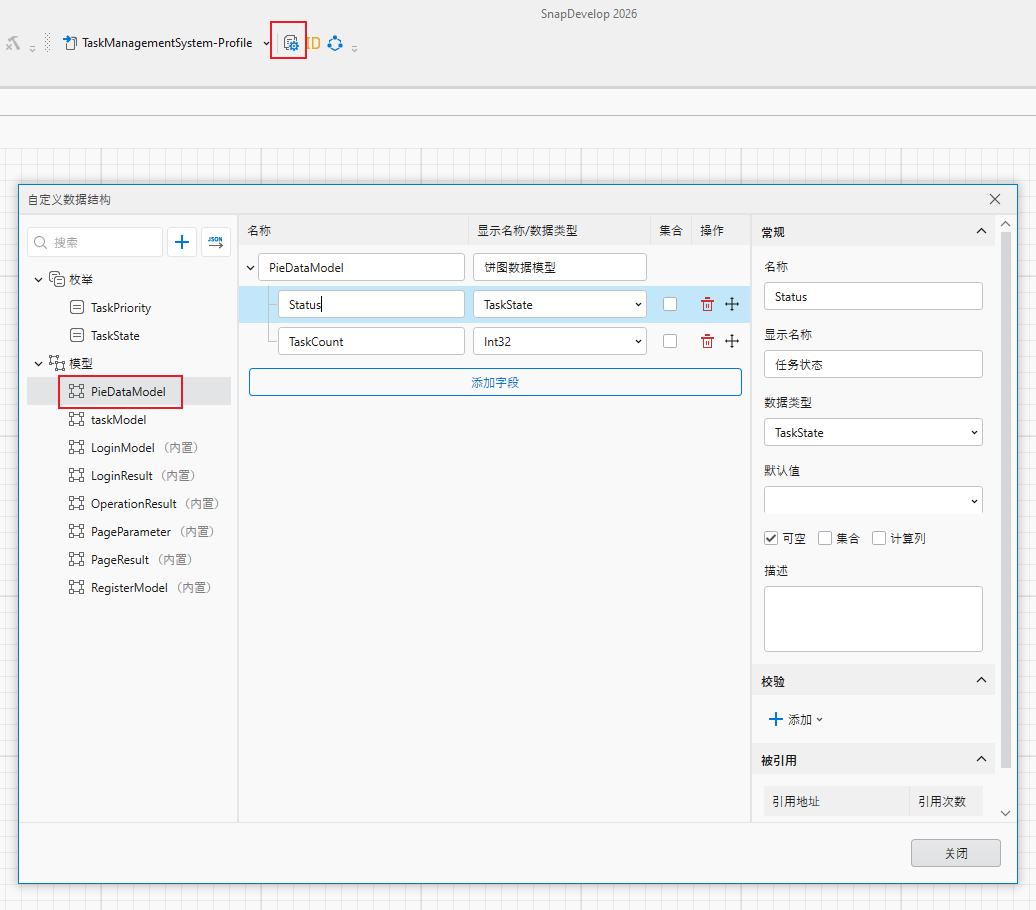Click the greyed hammer icon in toolbar

(x=13, y=44)
